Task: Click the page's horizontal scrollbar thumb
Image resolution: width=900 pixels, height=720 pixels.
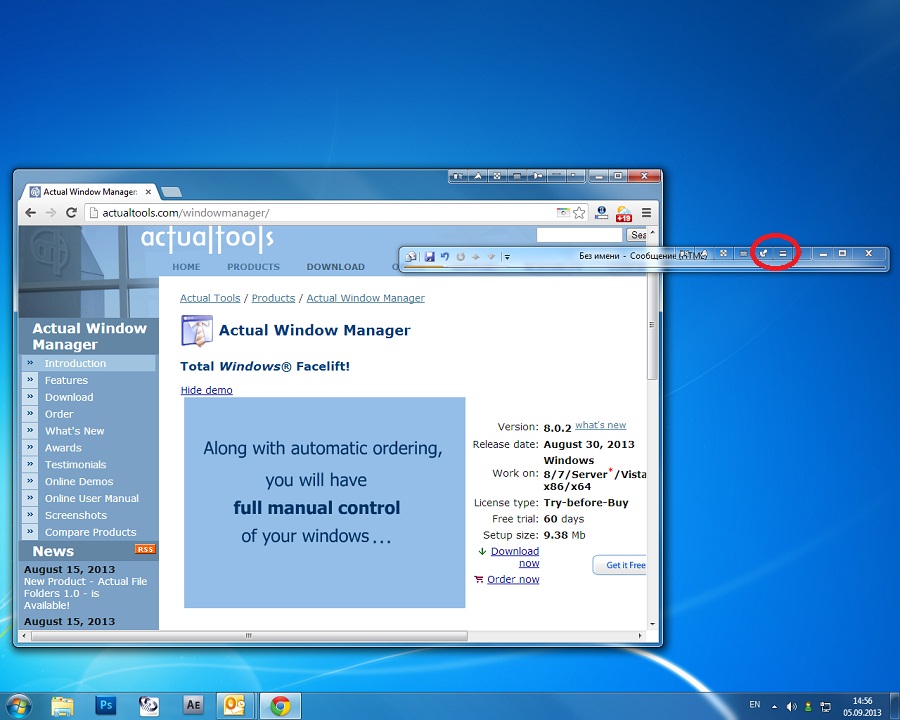Action: (249, 636)
